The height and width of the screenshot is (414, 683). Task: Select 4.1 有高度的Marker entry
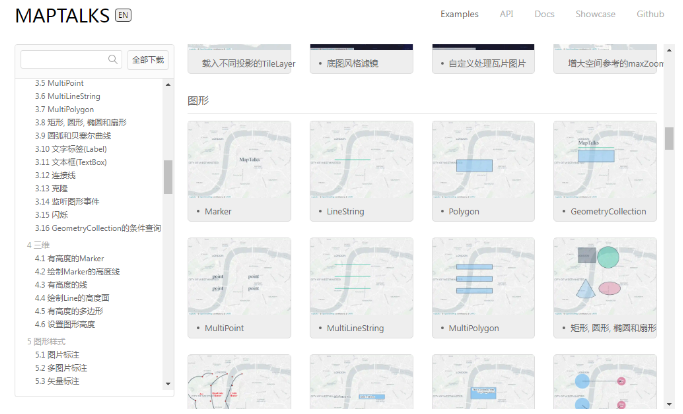click(70, 258)
